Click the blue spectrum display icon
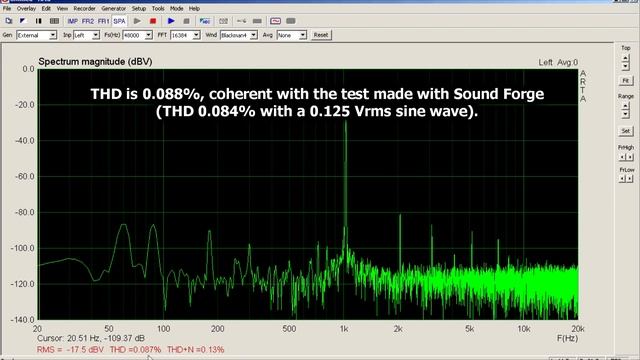This screenshot has height=360, width=640. tap(205, 21)
